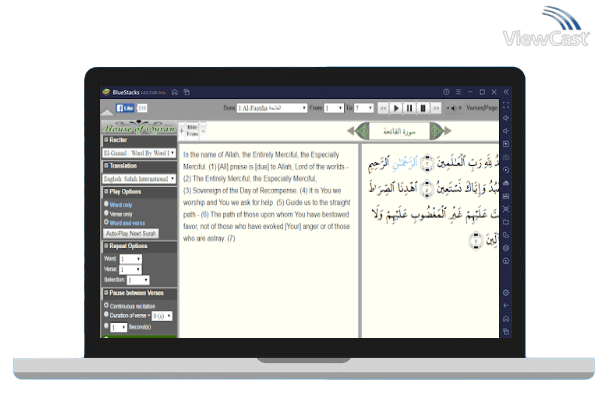Open the Translation language dropdown
The image size is (602, 414).
(x=139, y=179)
